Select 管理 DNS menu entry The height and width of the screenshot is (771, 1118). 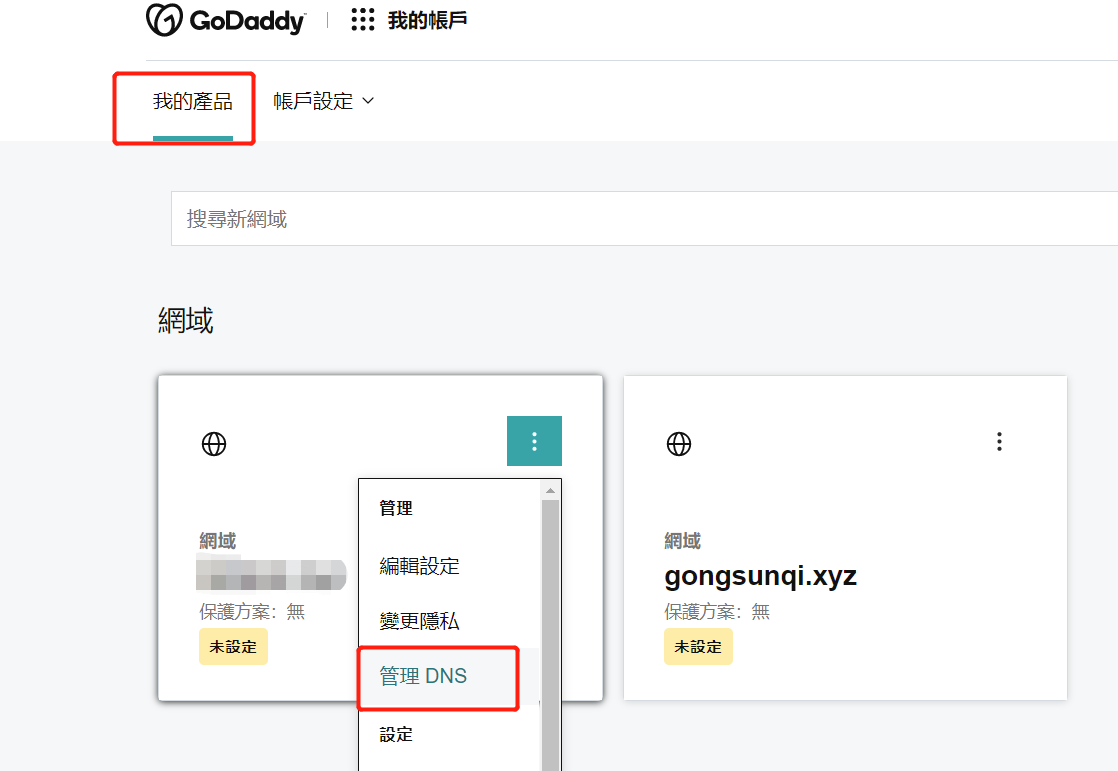[x=423, y=675]
